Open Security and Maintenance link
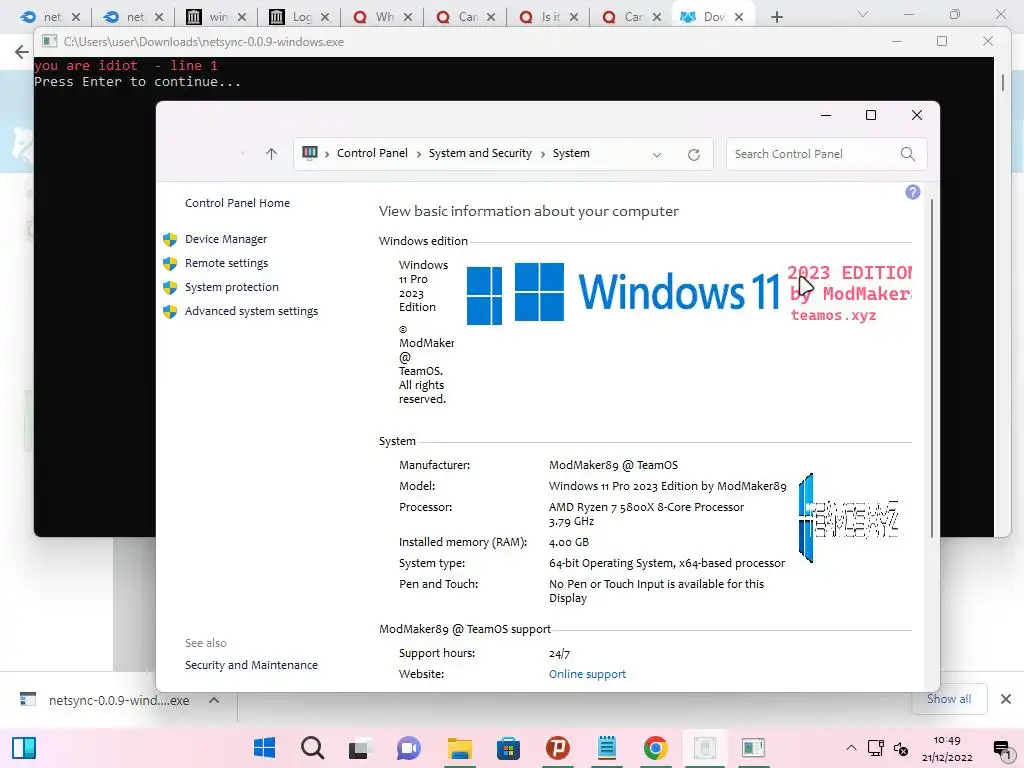Screen dimensions: 1024x768 point(251,665)
